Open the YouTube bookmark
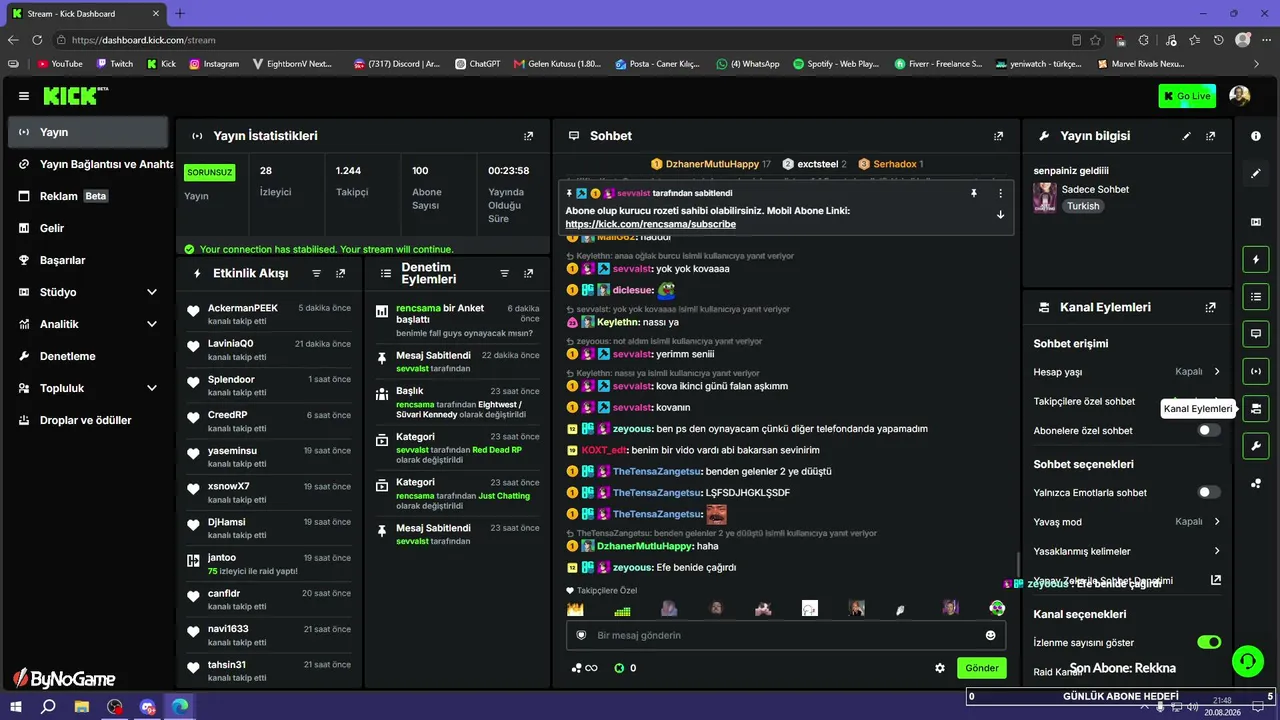This screenshot has height=720, width=1280. click(x=60, y=64)
